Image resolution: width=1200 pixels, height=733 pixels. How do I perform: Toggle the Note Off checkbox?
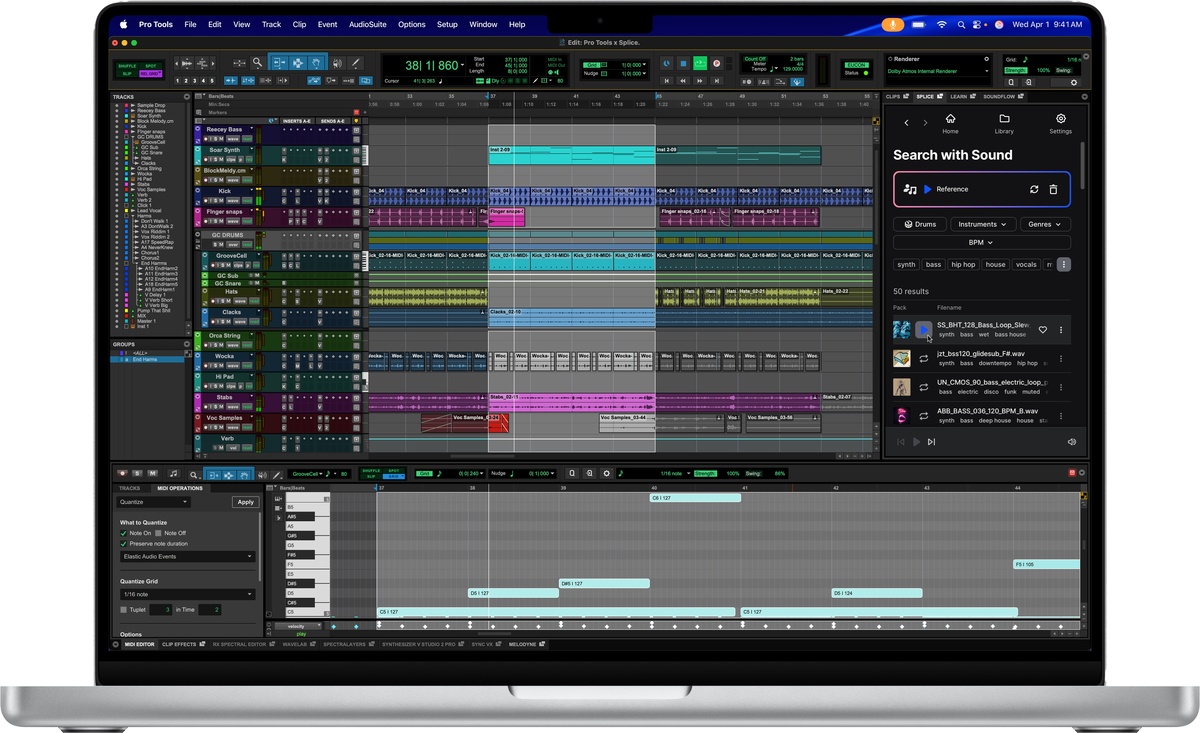coord(158,534)
